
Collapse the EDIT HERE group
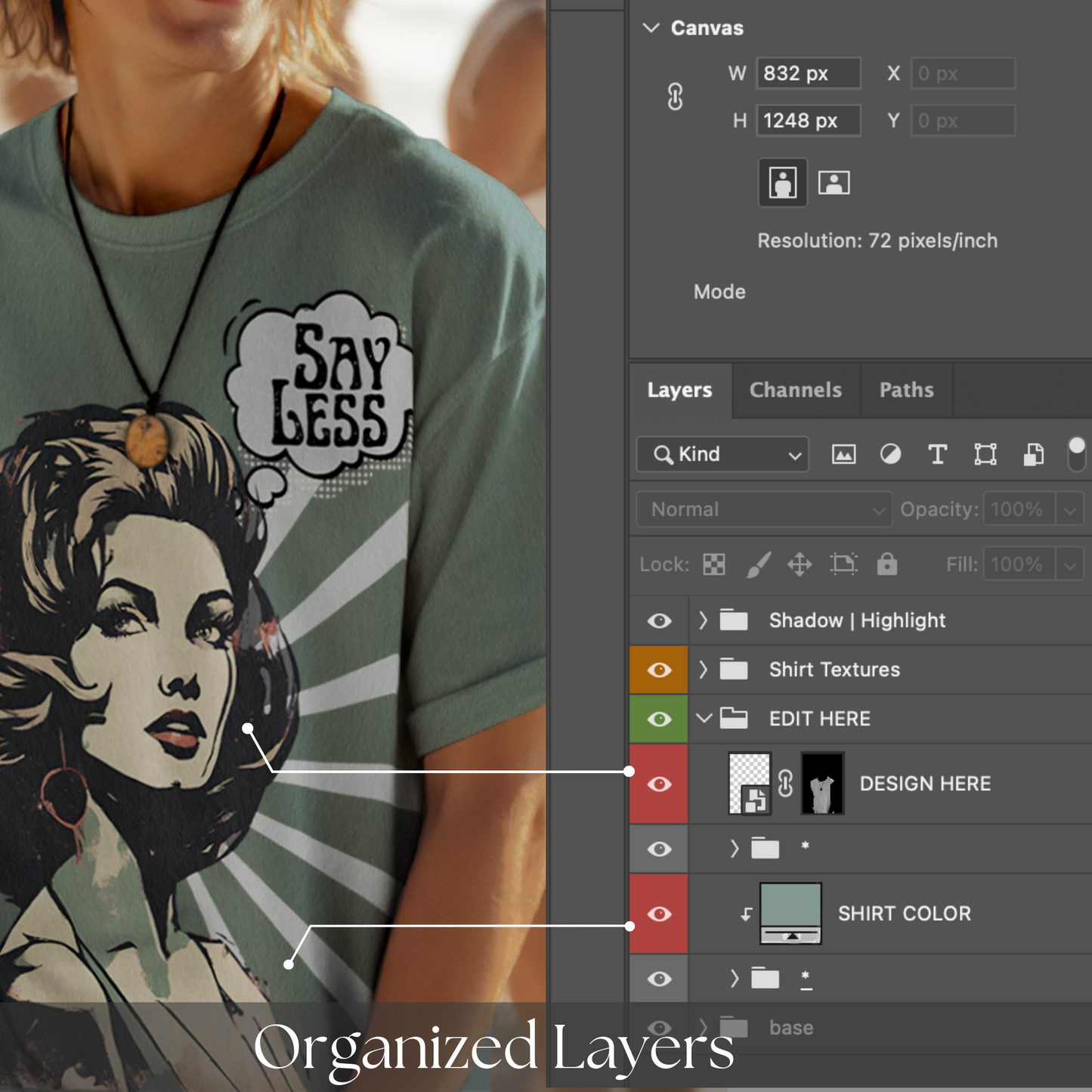(x=704, y=718)
